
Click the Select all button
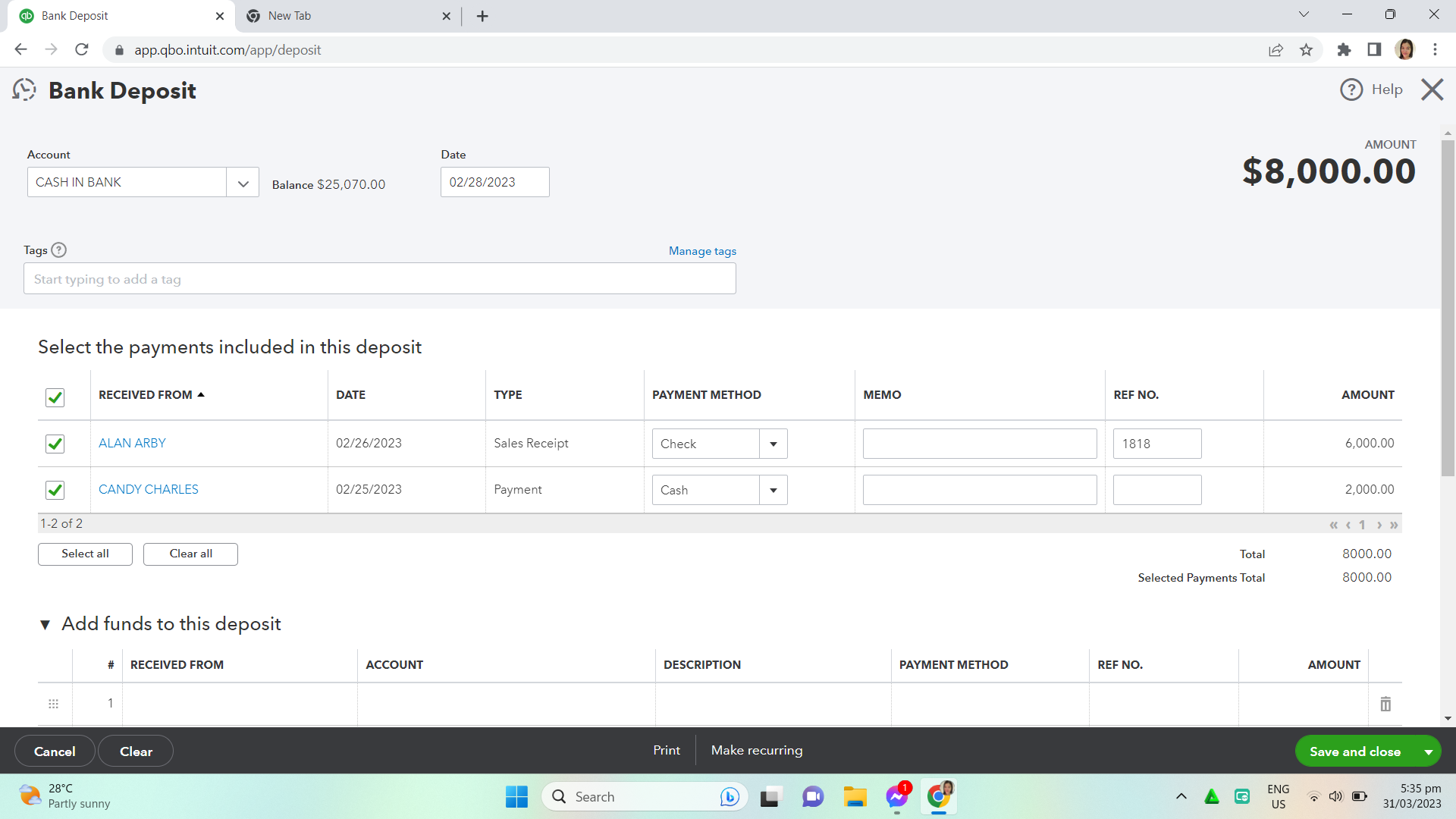(85, 554)
